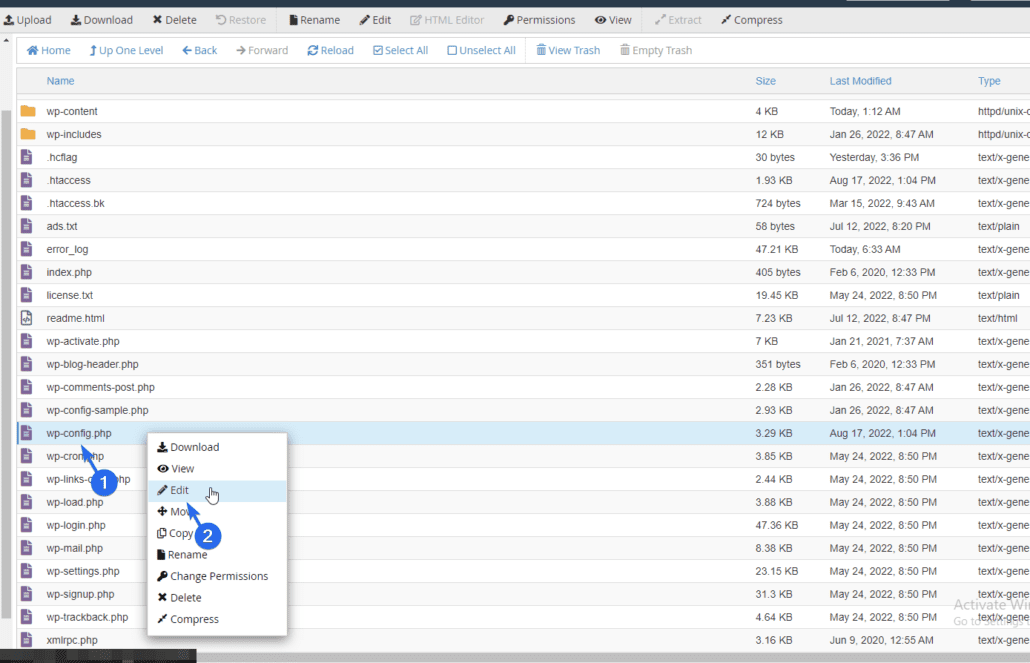The image size is (1030, 663).
Task: Click the Forward navigation button
Action: click(262, 50)
